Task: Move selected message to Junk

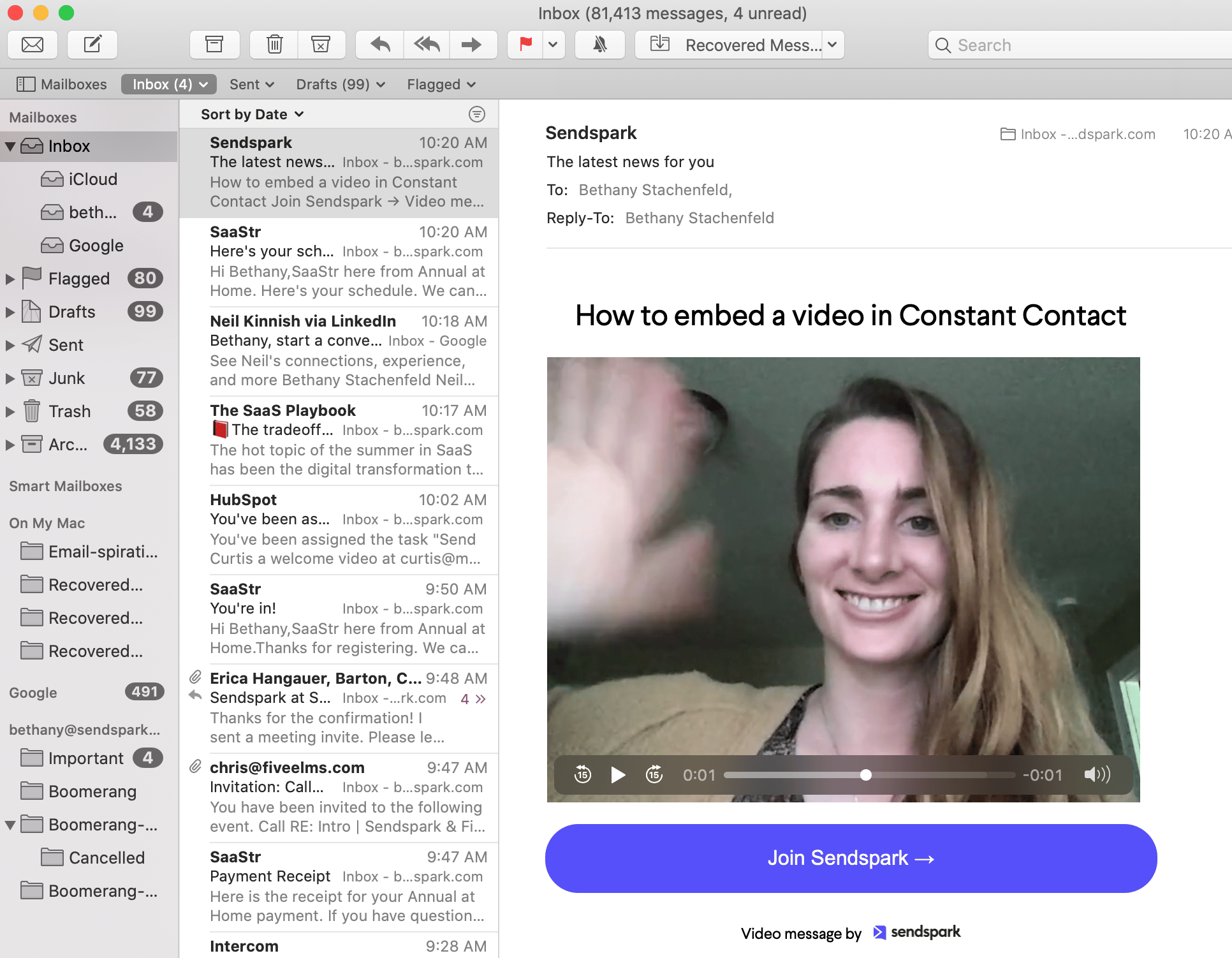Action: (x=321, y=45)
